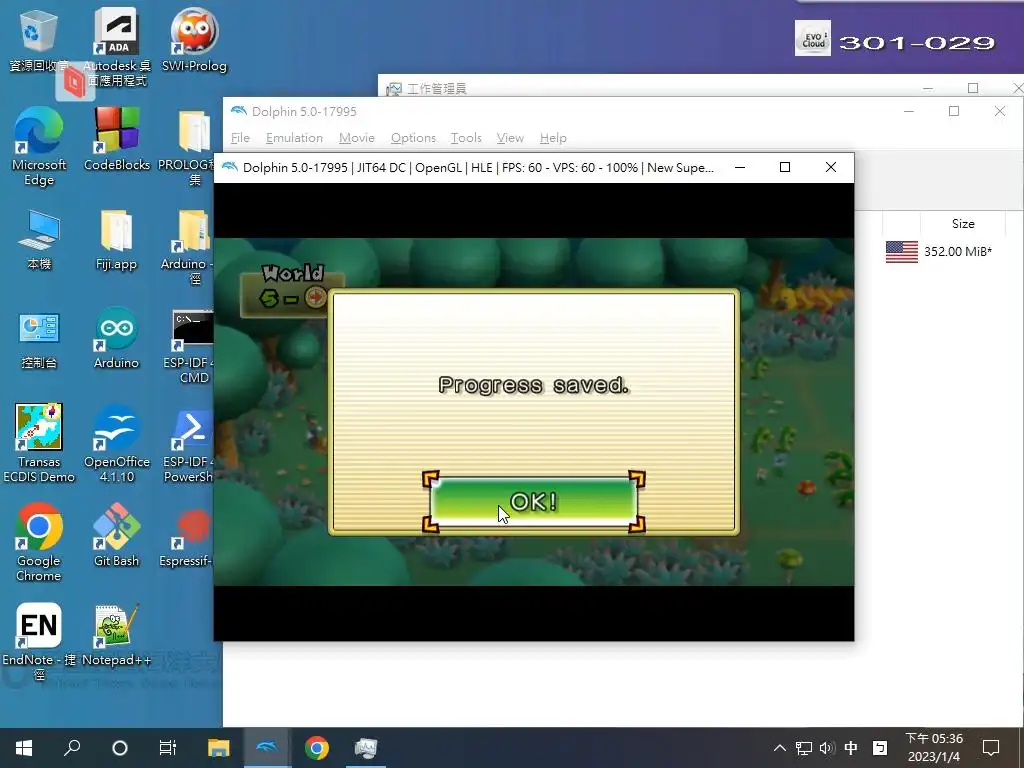1024x768 pixels.
Task: Open the Emulation menu in Dolphin
Action: tap(294, 138)
